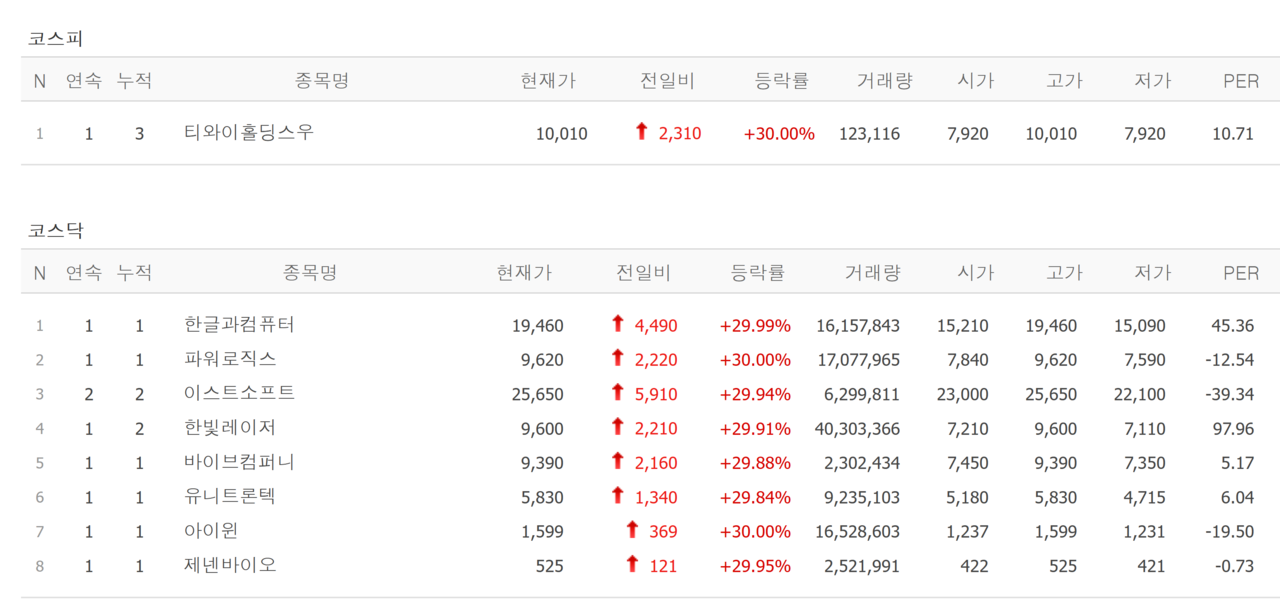Click the +29.84% change rate
Screen dimensions: 1280x607
click(x=755, y=498)
